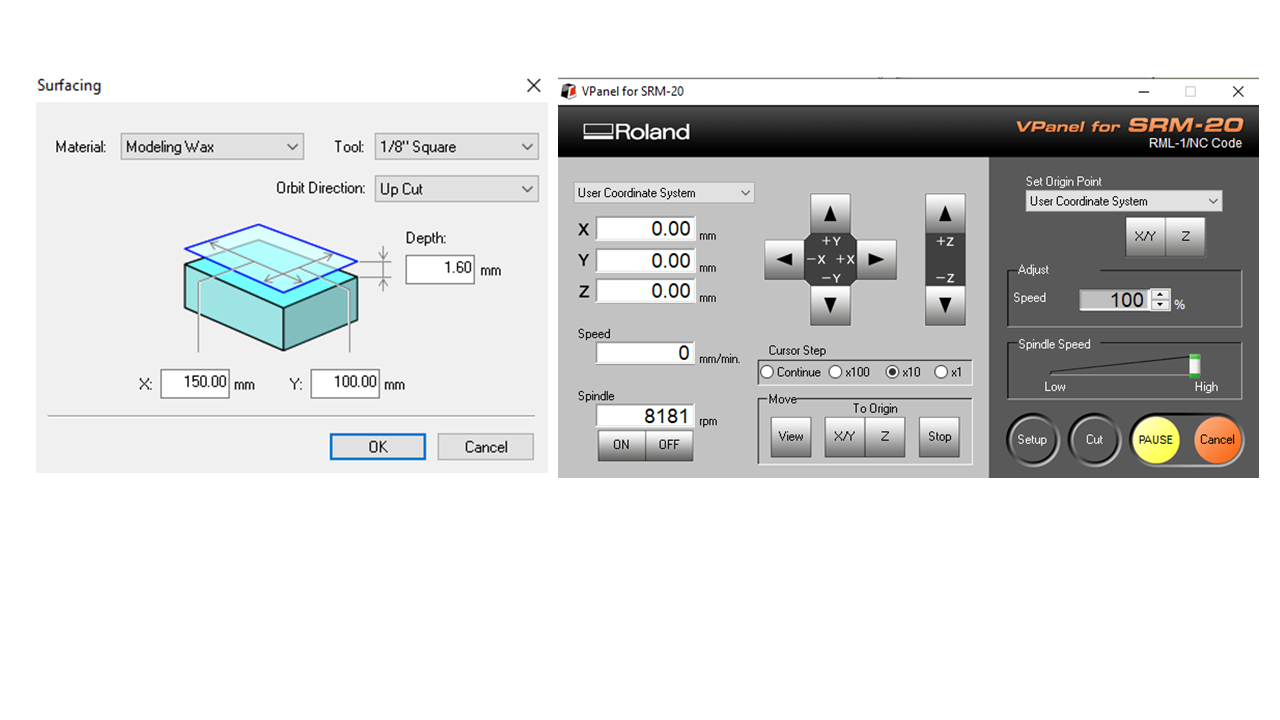Click the Stop move button
The height and width of the screenshot is (720, 1280).
tap(940, 437)
